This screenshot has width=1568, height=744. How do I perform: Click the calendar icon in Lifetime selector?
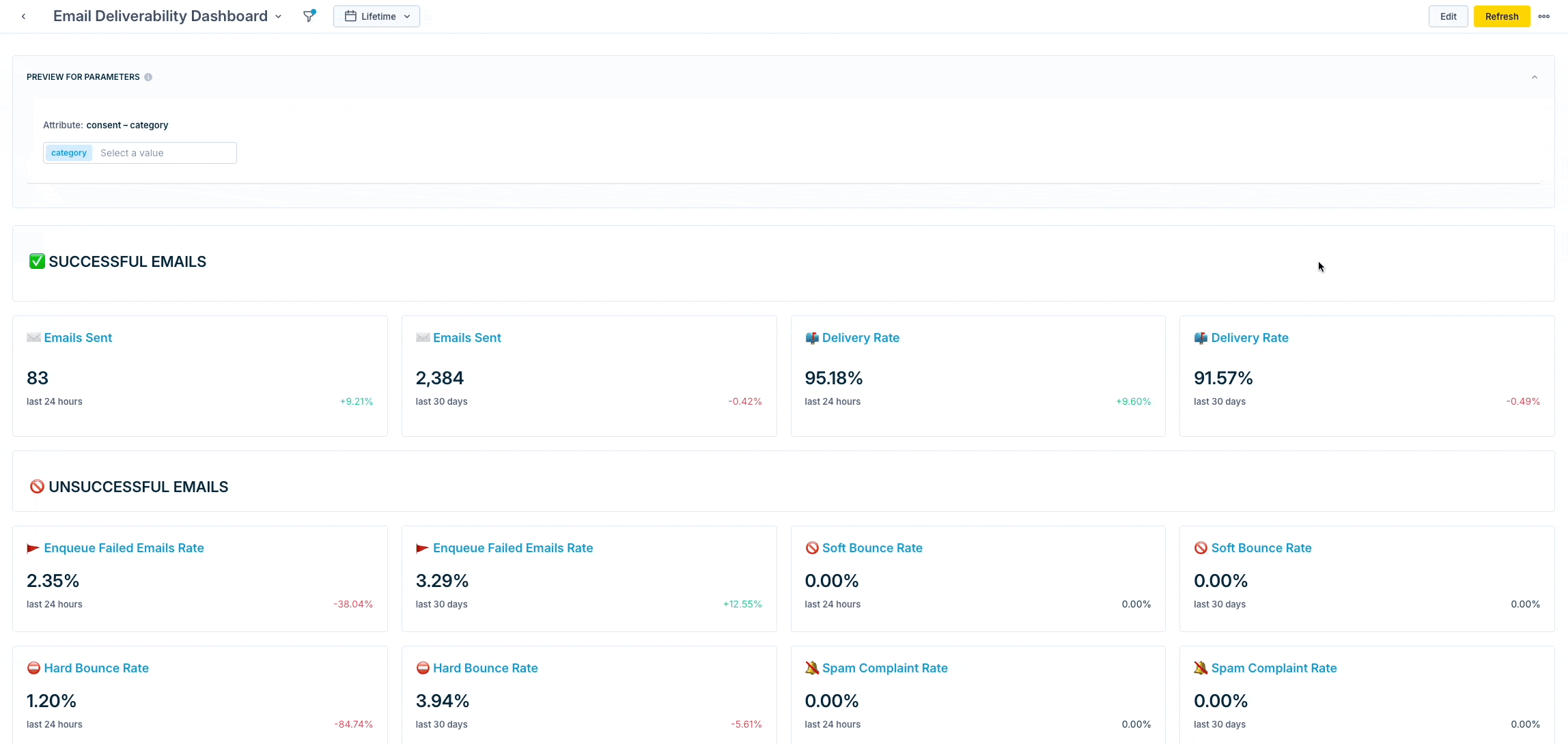click(350, 16)
